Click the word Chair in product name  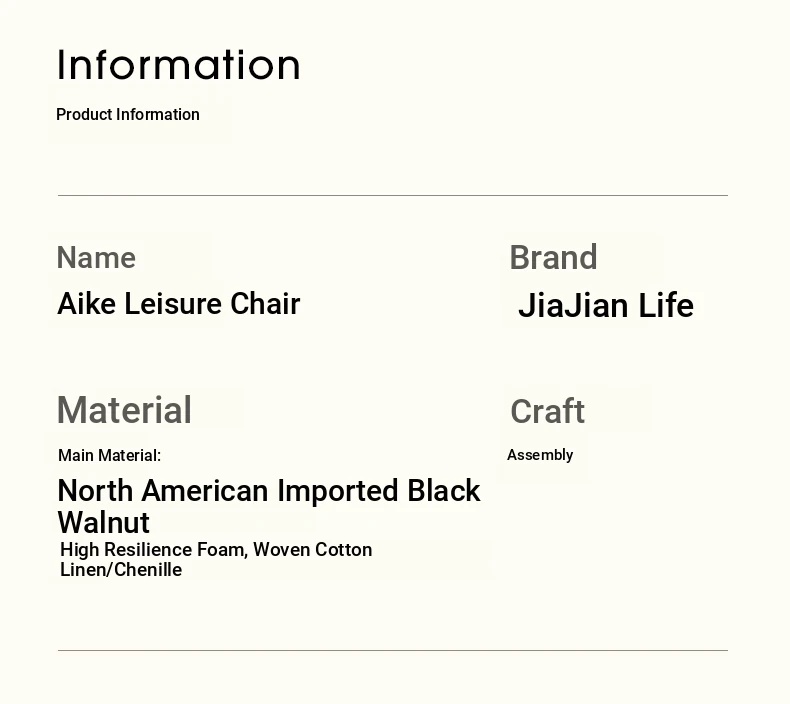pos(266,303)
